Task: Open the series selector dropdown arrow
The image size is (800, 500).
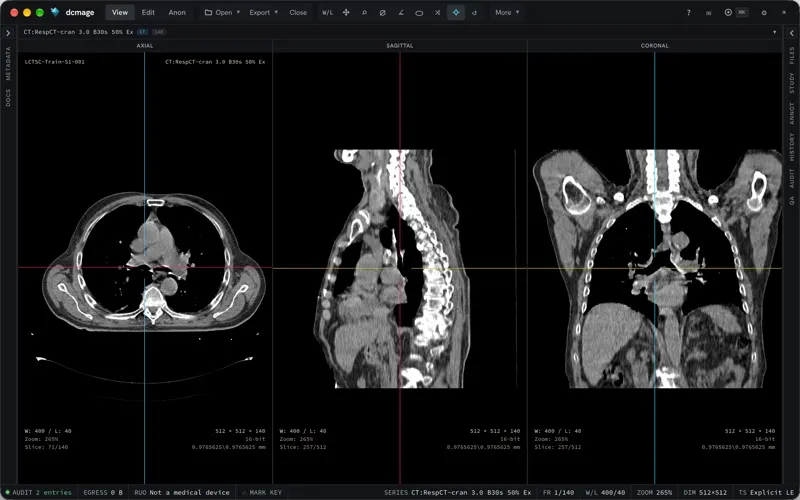Action: click(x=774, y=32)
